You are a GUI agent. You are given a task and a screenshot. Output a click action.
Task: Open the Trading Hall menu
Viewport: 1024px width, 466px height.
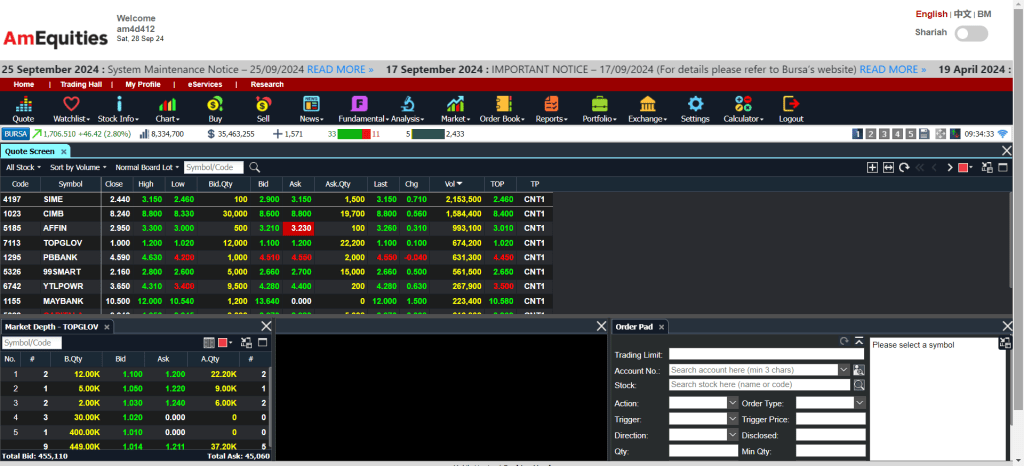coord(82,85)
